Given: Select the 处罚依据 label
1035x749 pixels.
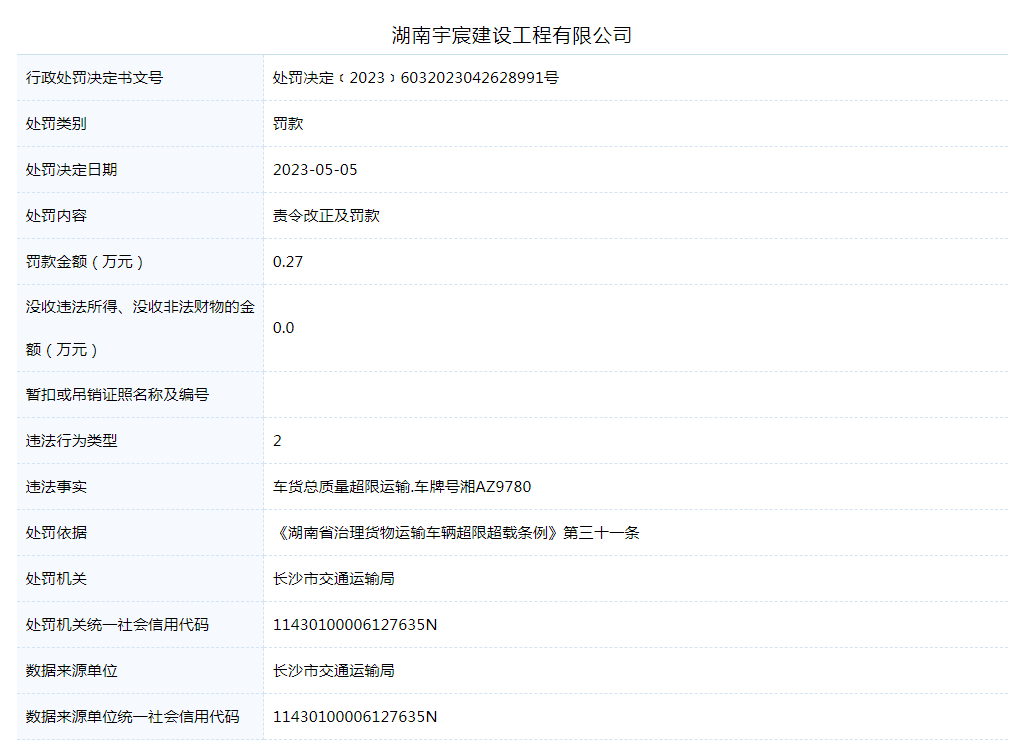Looking at the screenshot, I should (56, 533).
